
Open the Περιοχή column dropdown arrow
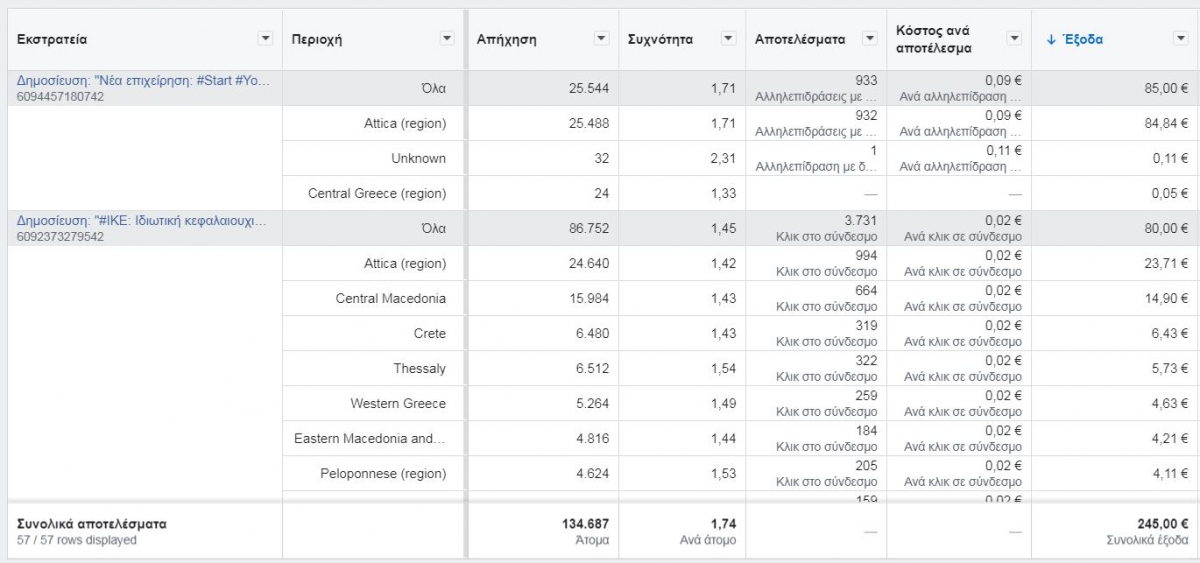point(447,39)
